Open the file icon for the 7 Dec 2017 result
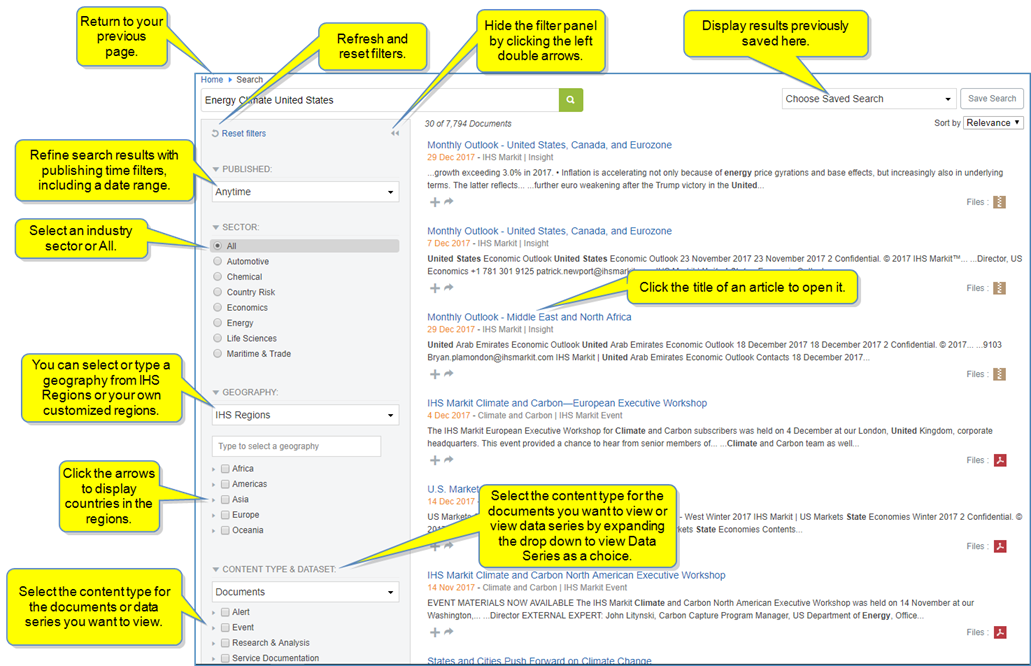The height and width of the screenshot is (666, 1031). [999, 288]
